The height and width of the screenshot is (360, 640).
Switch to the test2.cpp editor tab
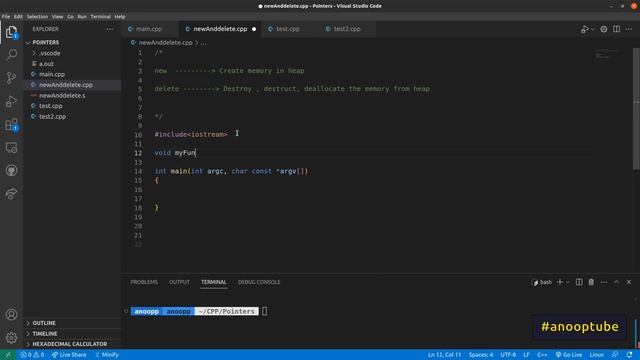[347, 29]
